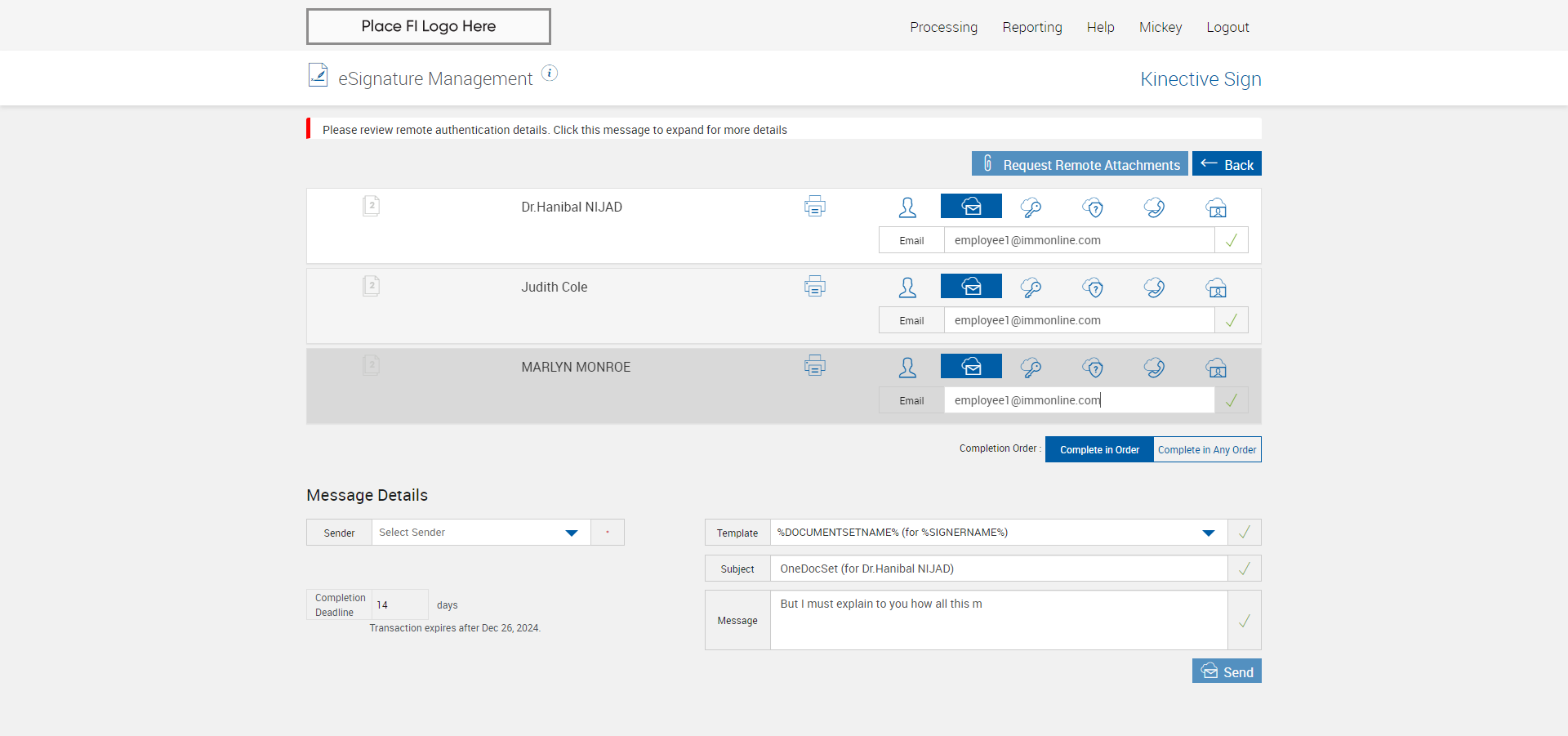
Task: Toggle email authentication for Dr.Hanibal NIJAD
Action: [971, 207]
